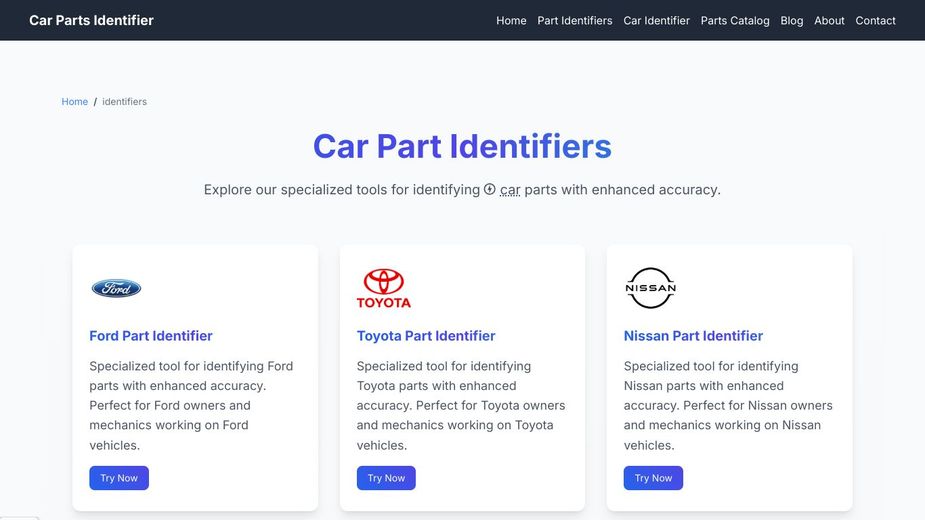
Task: Open the Ford Part Identifier heading link
Action: coord(151,336)
